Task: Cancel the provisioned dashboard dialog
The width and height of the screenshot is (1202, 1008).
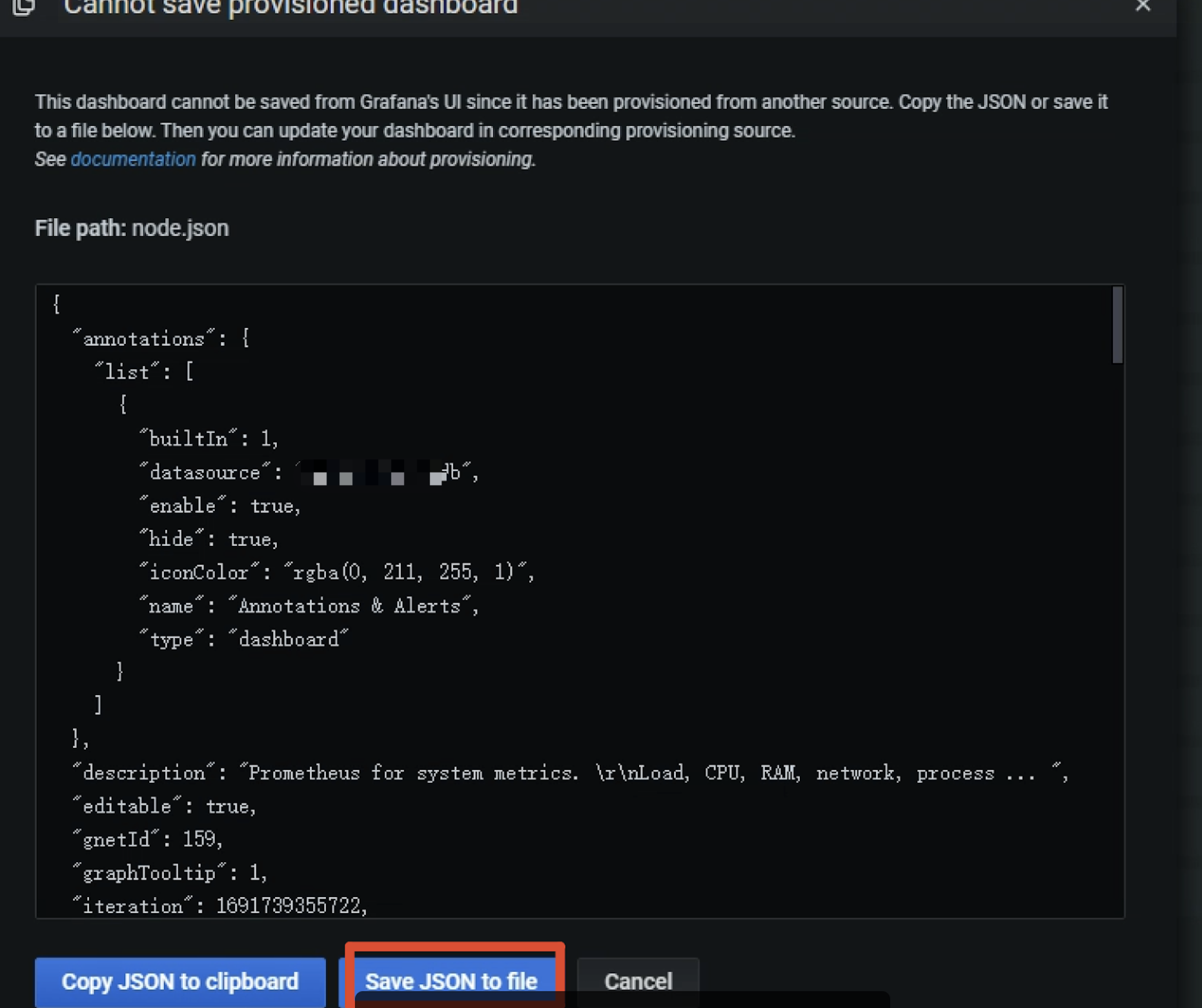Action: click(638, 982)
